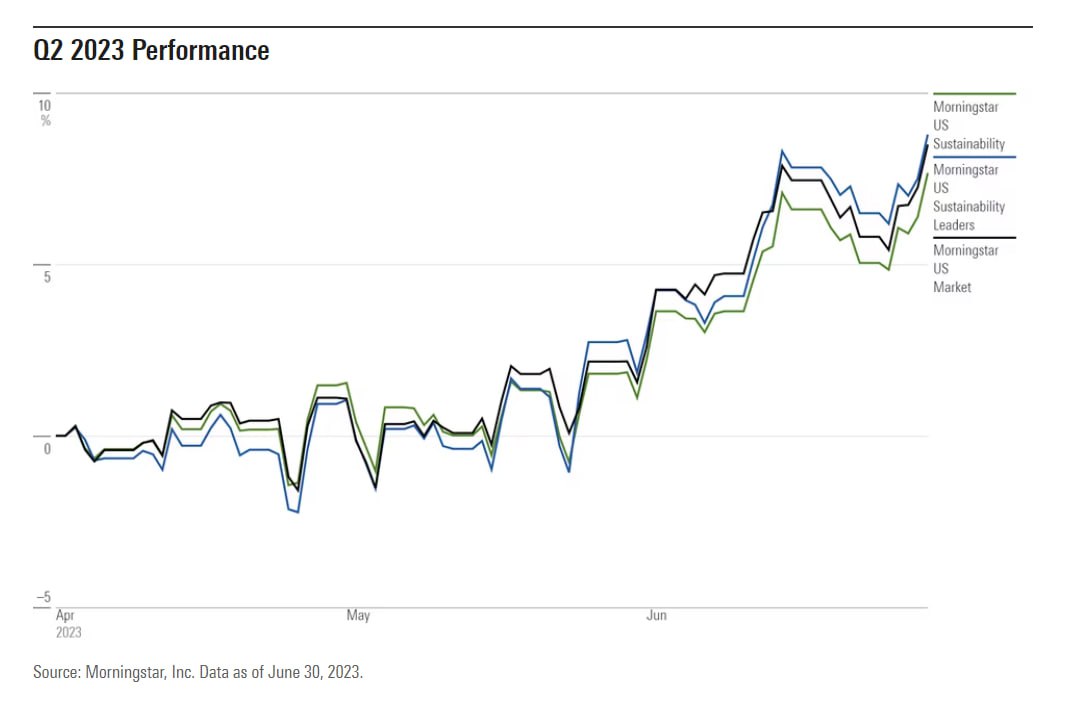
Task: Click the "10" y-axis label
Action: 44,105
